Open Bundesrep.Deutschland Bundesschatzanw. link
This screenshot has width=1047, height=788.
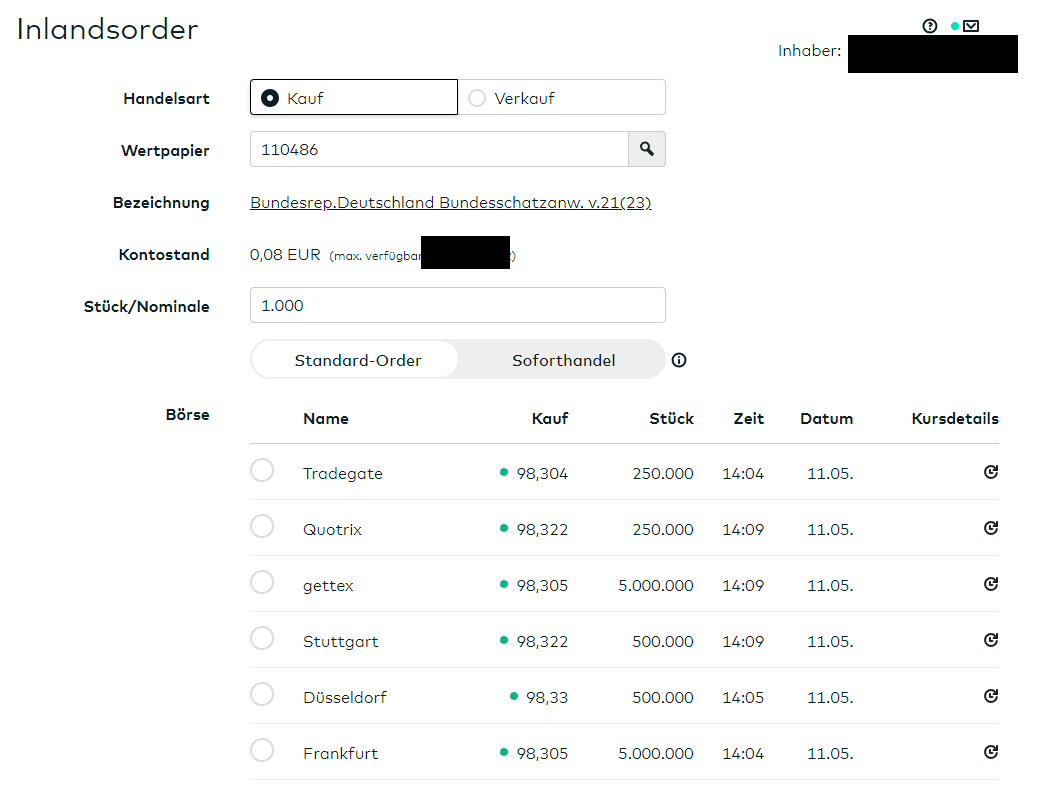(451, 203)
